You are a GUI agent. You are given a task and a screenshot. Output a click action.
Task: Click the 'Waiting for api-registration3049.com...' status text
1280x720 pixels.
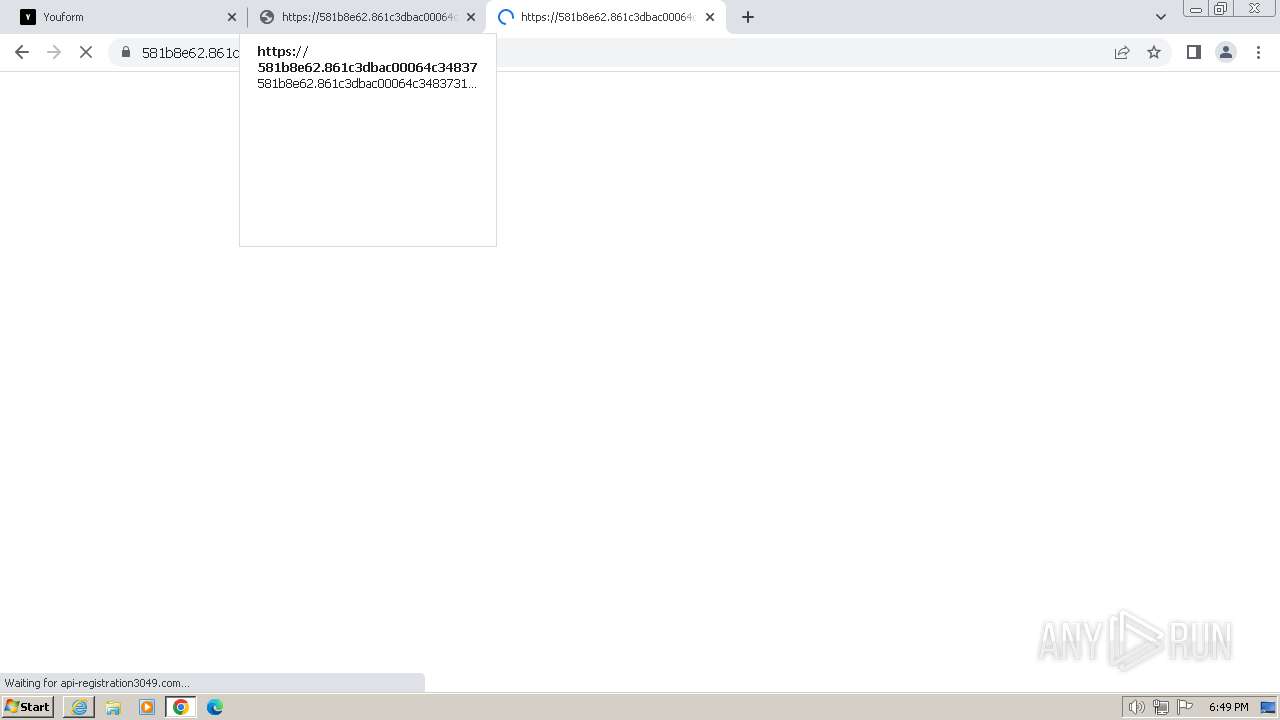tap(97, 683)
